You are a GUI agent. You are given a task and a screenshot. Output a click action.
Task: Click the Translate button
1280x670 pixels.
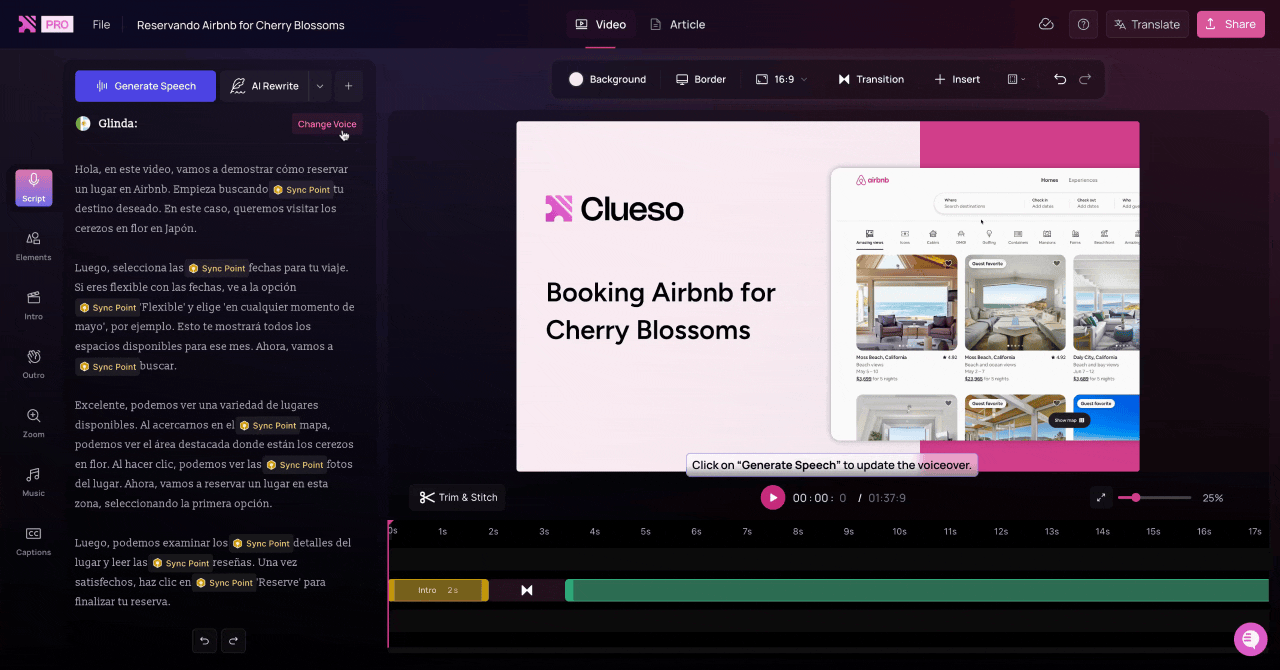pos(1147,24)
